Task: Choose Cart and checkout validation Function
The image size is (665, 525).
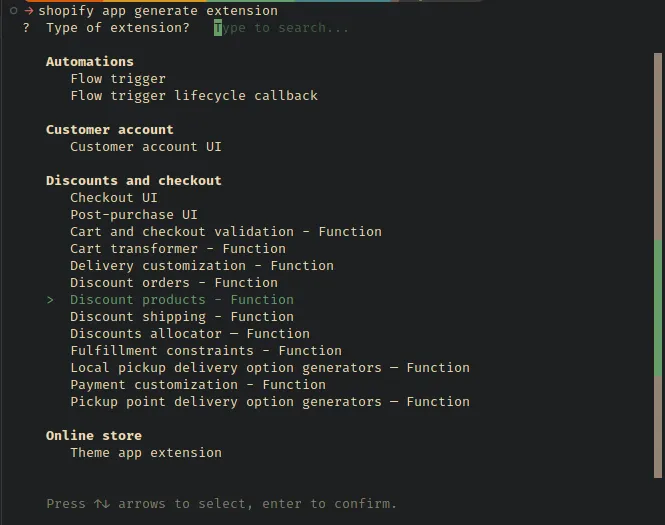Action: (226, 232)
